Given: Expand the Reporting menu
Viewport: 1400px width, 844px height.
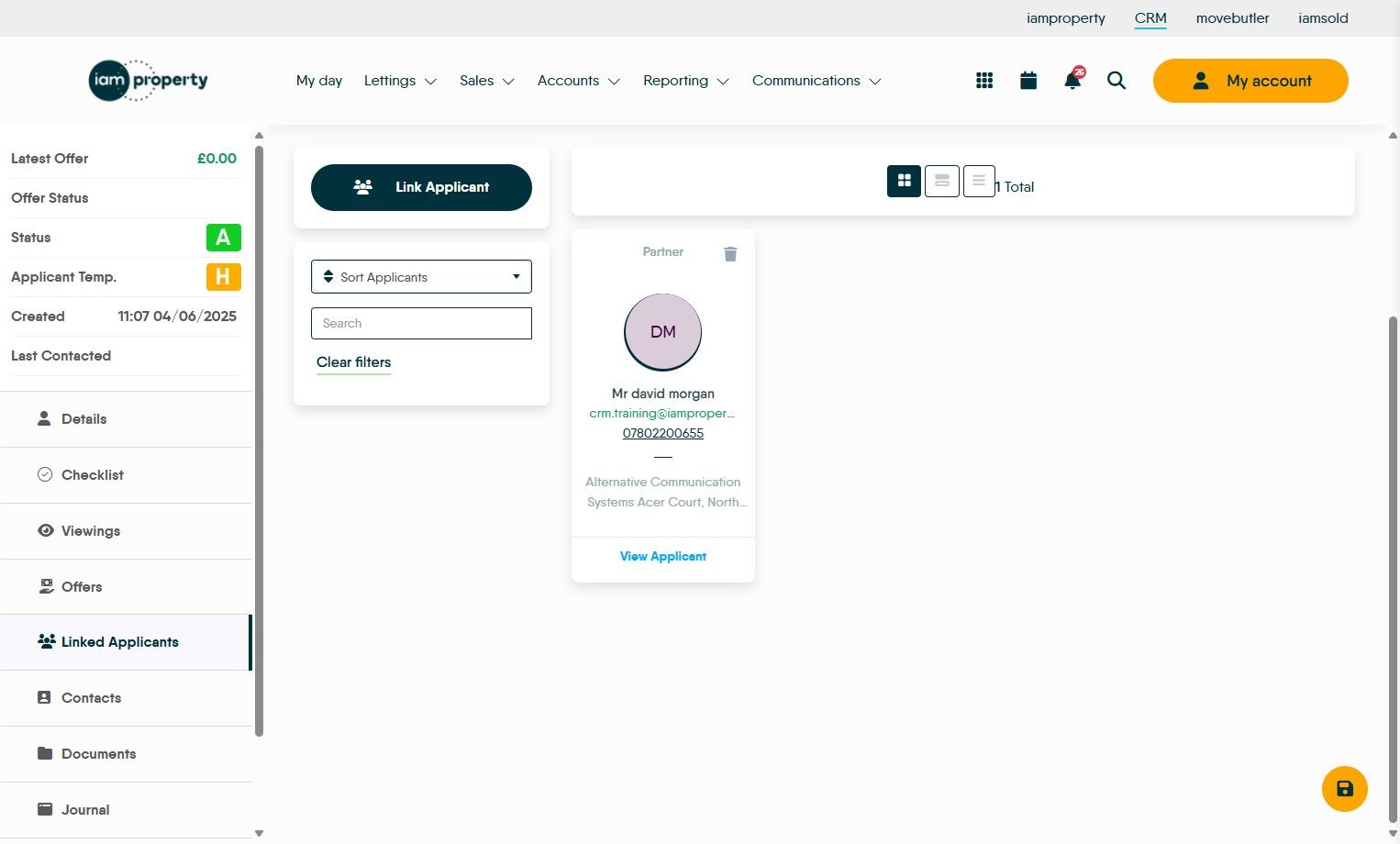Looking at the screenshot, I should [x=686, y=81].
